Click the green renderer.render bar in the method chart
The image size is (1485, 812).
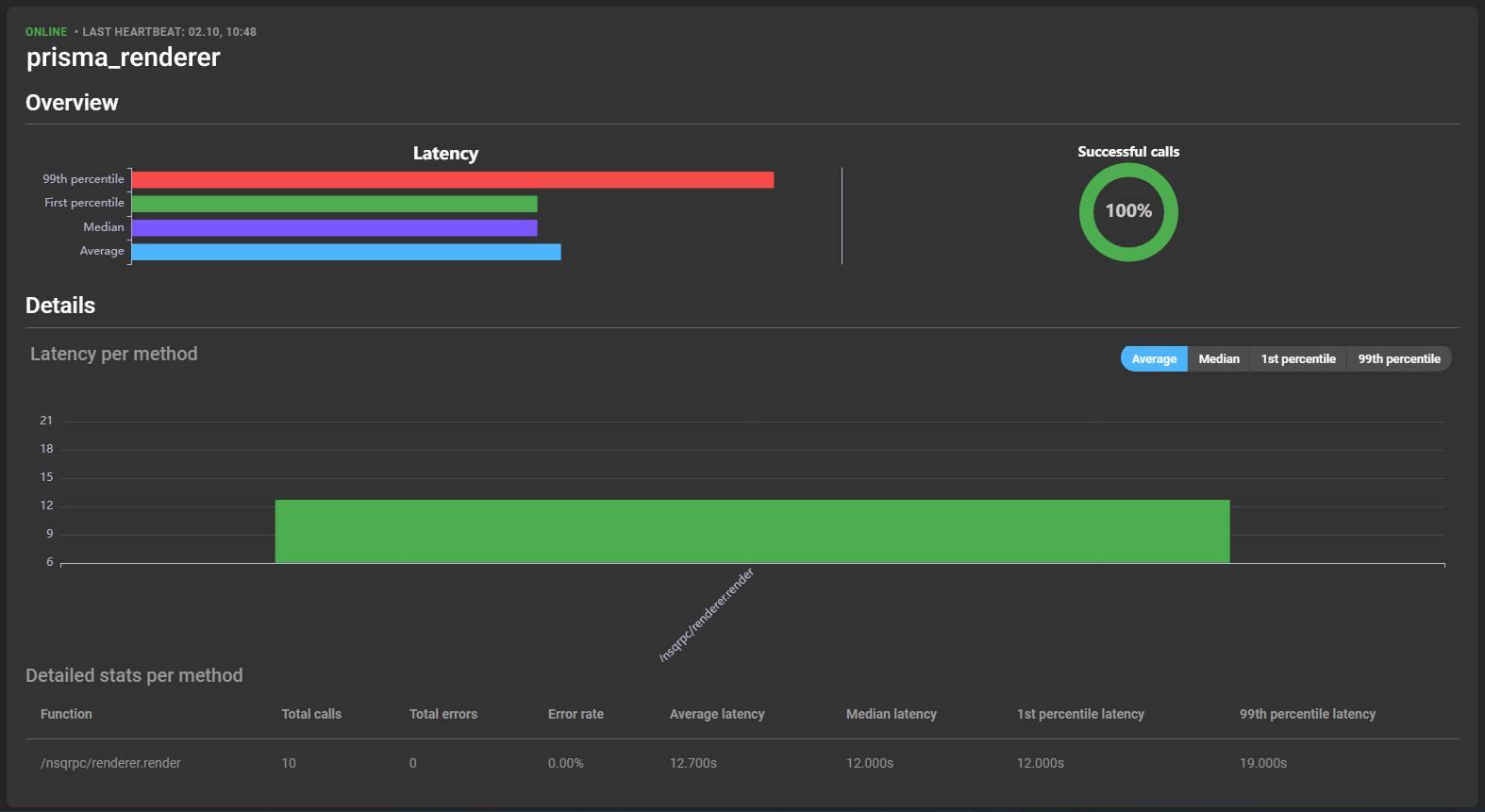(752, 532)
